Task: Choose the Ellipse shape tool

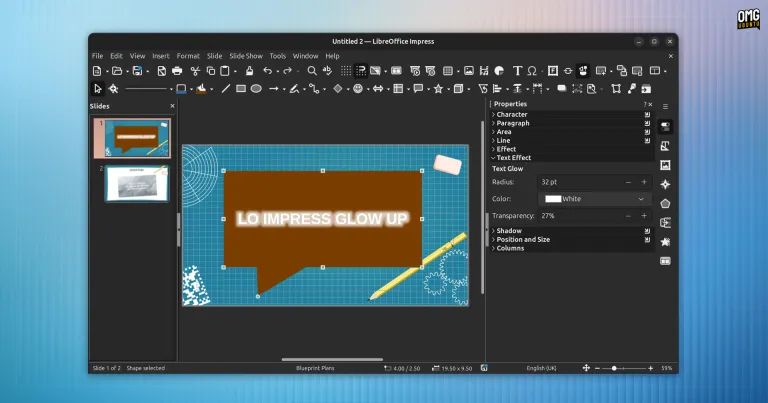Action: (x=256, y=89)
